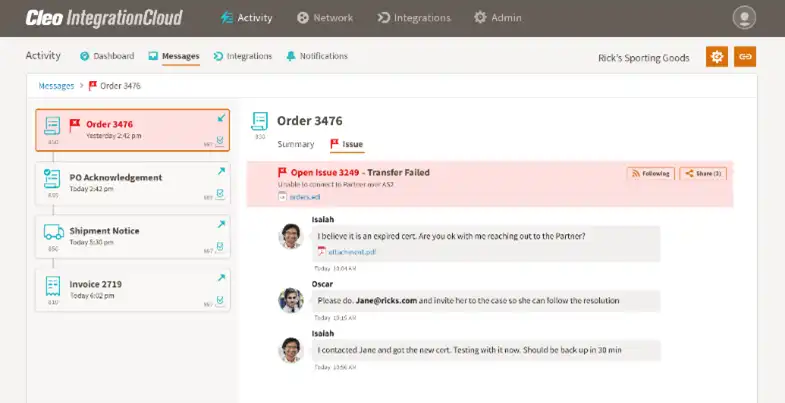Viewport: 785px width, 403px height.
Task: Click the receipt icon on Invoice 2719
Action: point(53,285)
